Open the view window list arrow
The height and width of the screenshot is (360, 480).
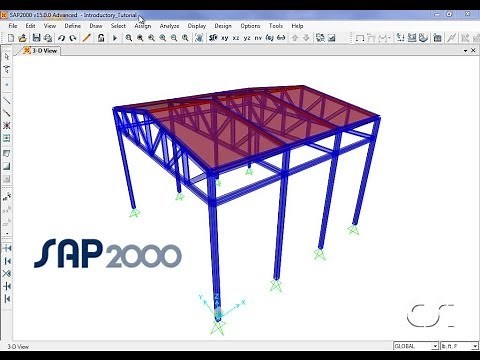pos(465,51)
